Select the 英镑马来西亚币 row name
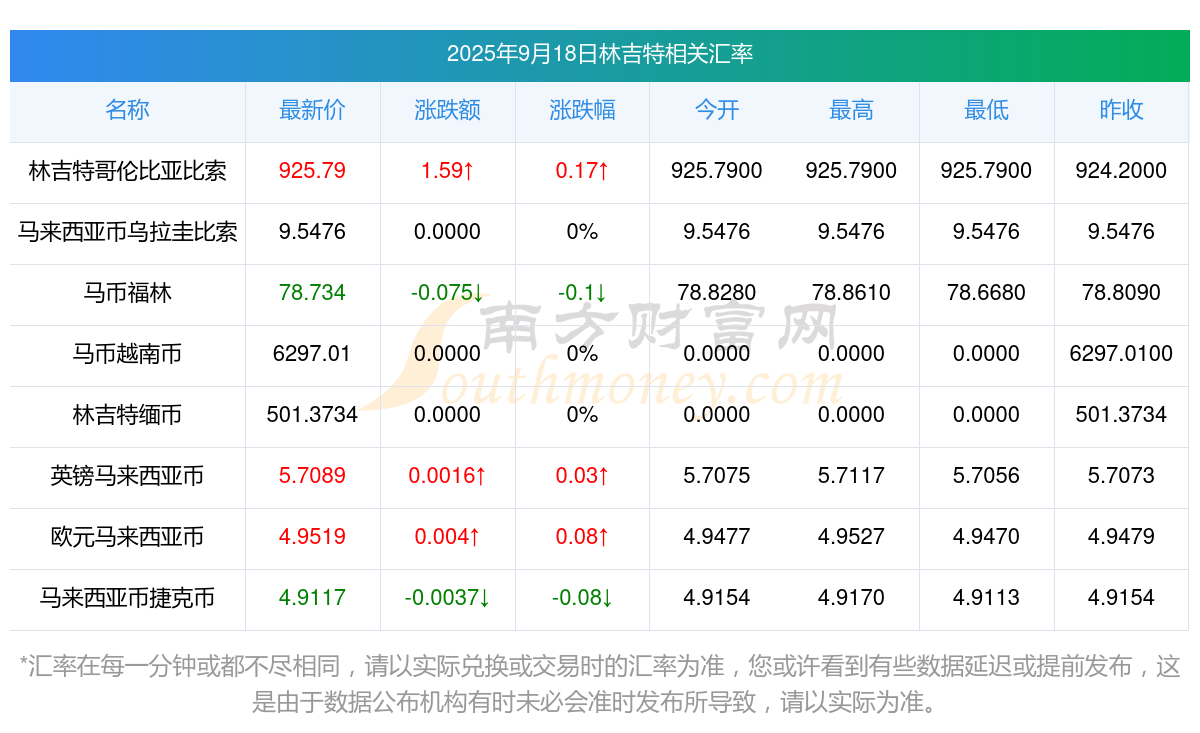This screenshot has width=1200, height=733. coord(127,476)
